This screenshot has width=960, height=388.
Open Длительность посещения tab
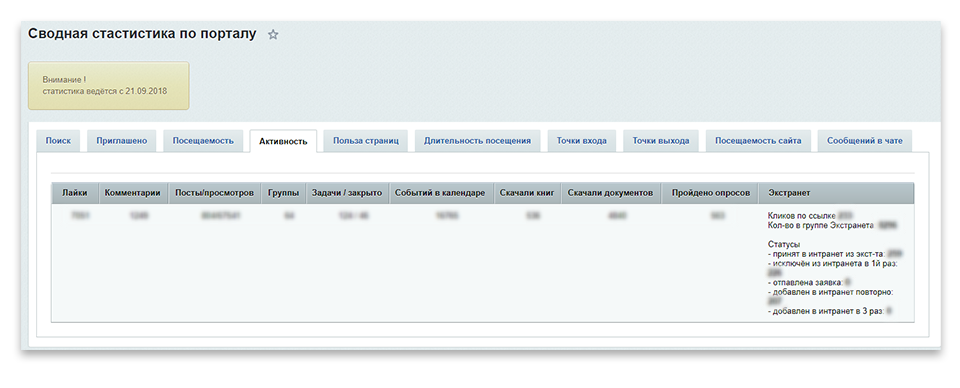478,141
